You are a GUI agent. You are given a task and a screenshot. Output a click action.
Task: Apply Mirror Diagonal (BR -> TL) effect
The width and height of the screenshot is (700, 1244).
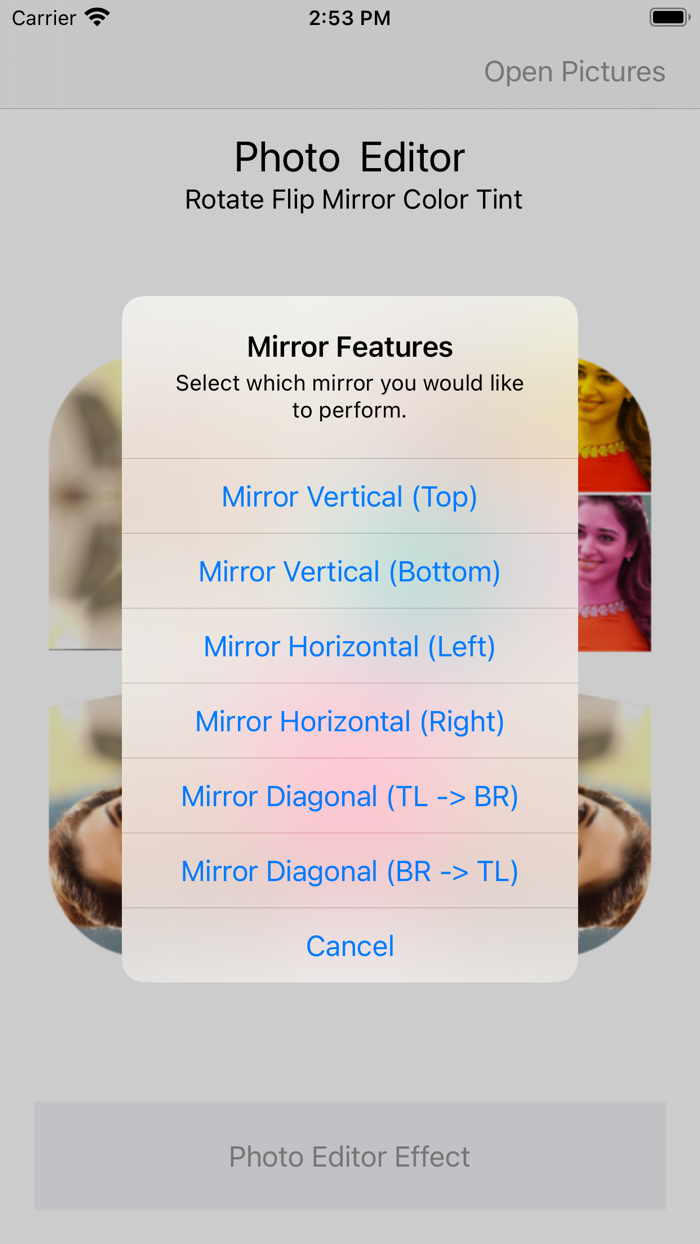tap(349, 871)
